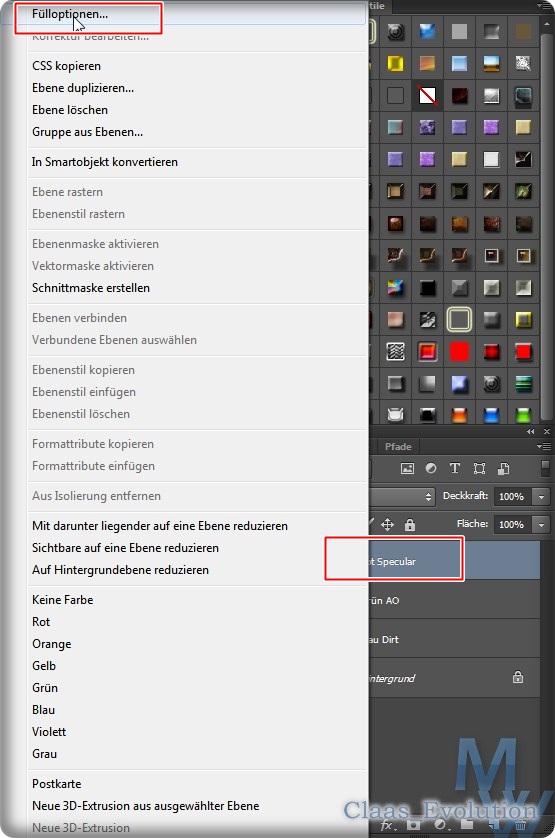Choose the solid black square style
The width and height of the screenshot is (555, 838).
427,288
